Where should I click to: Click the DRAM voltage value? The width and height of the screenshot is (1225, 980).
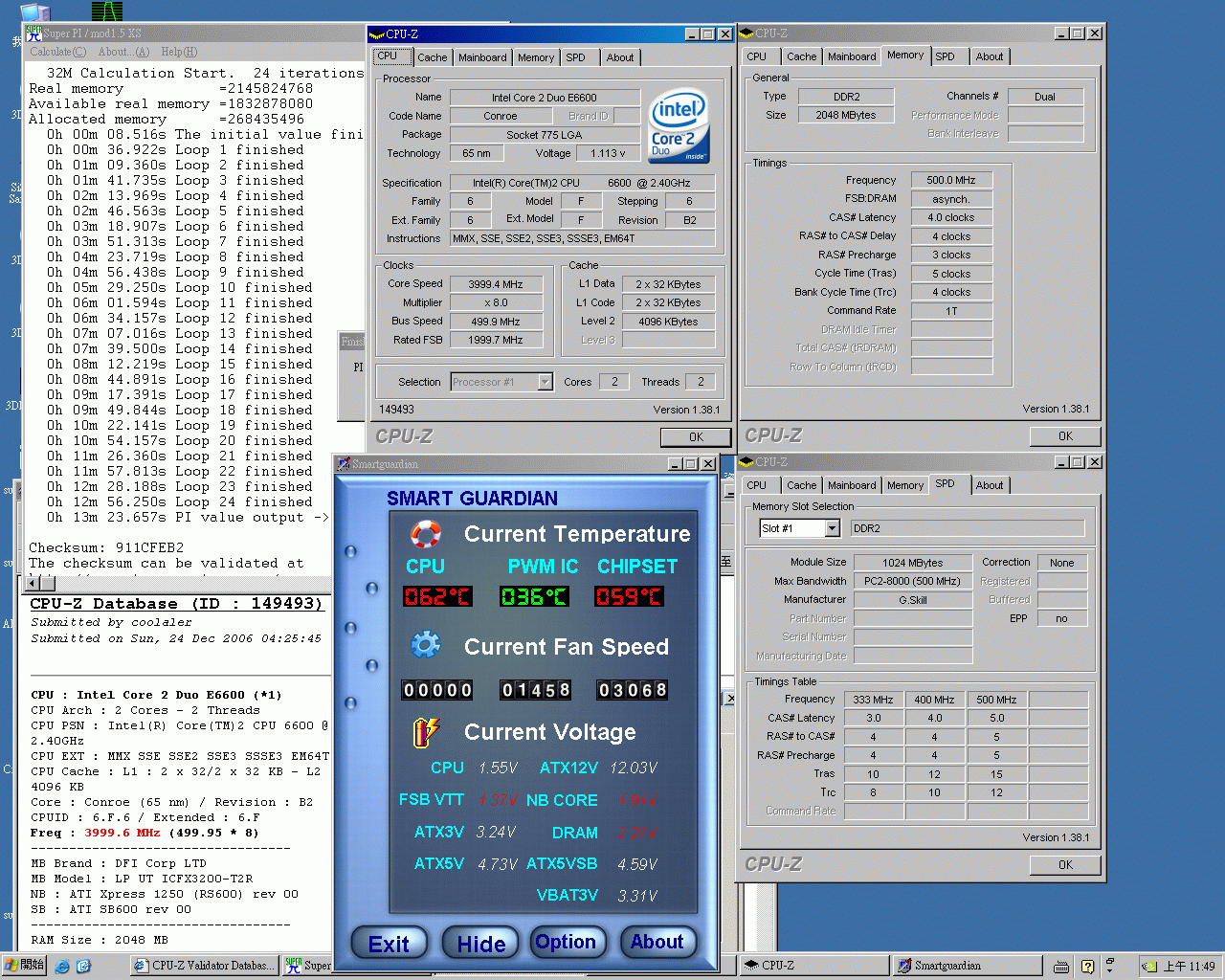(x=638, y=833)
